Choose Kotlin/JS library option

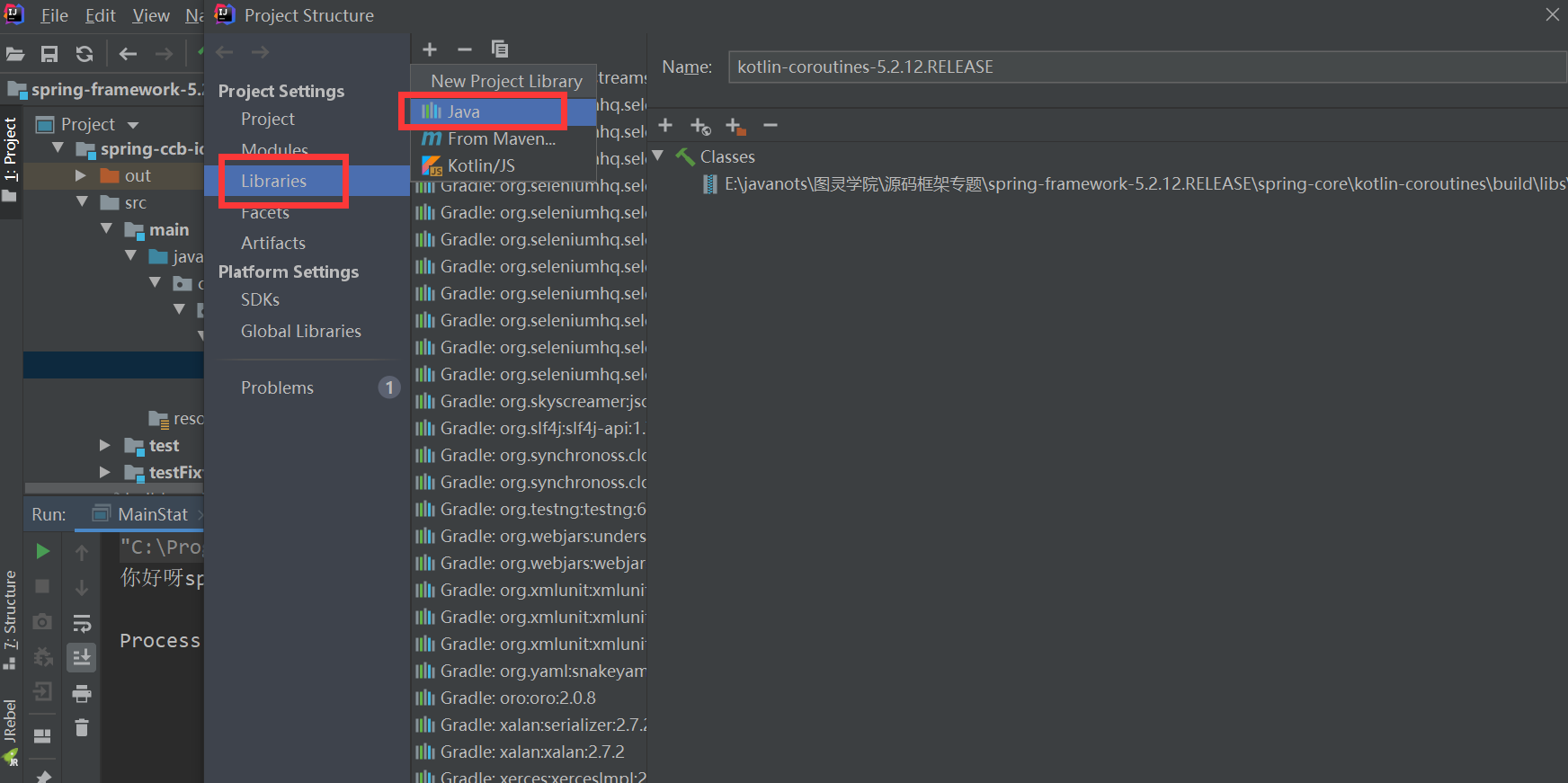point(502,165)
